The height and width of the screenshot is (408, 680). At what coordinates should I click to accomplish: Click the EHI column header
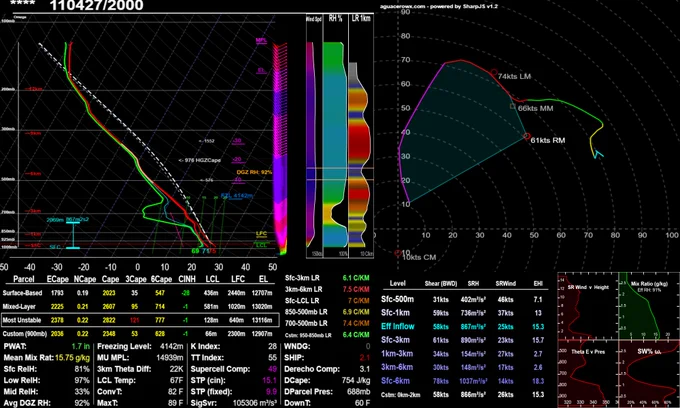point(538,284)
